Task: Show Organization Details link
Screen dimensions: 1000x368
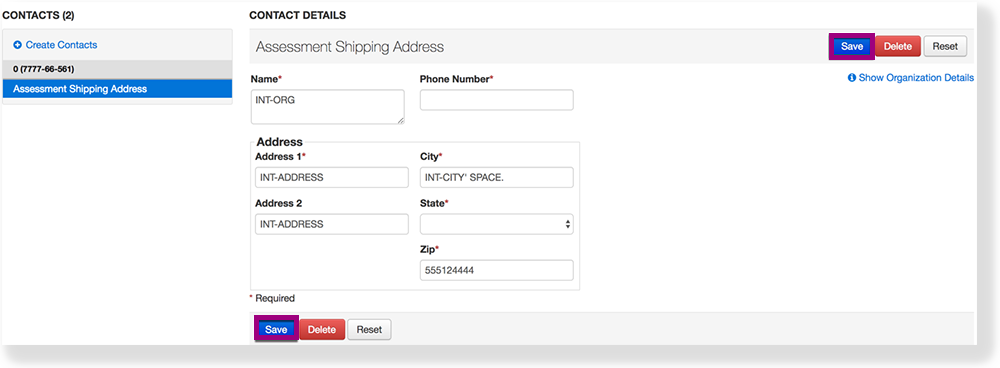Action: [916, 78]
